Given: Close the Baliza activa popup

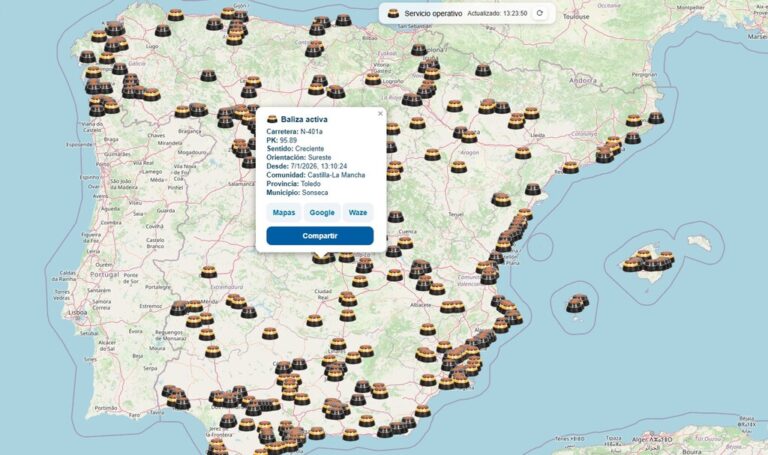Looking at the screenshot, I should pyautogui.click(x=380, y=114).
